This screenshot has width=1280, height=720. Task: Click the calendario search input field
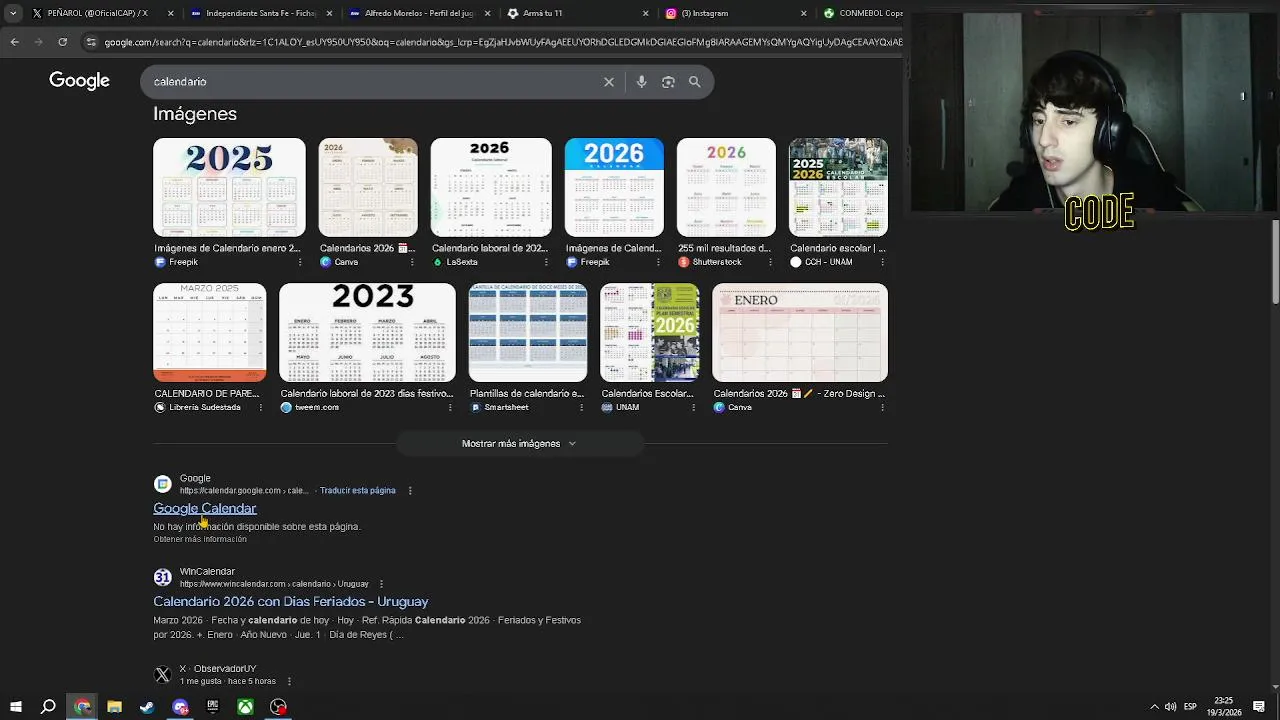[370, 82]
